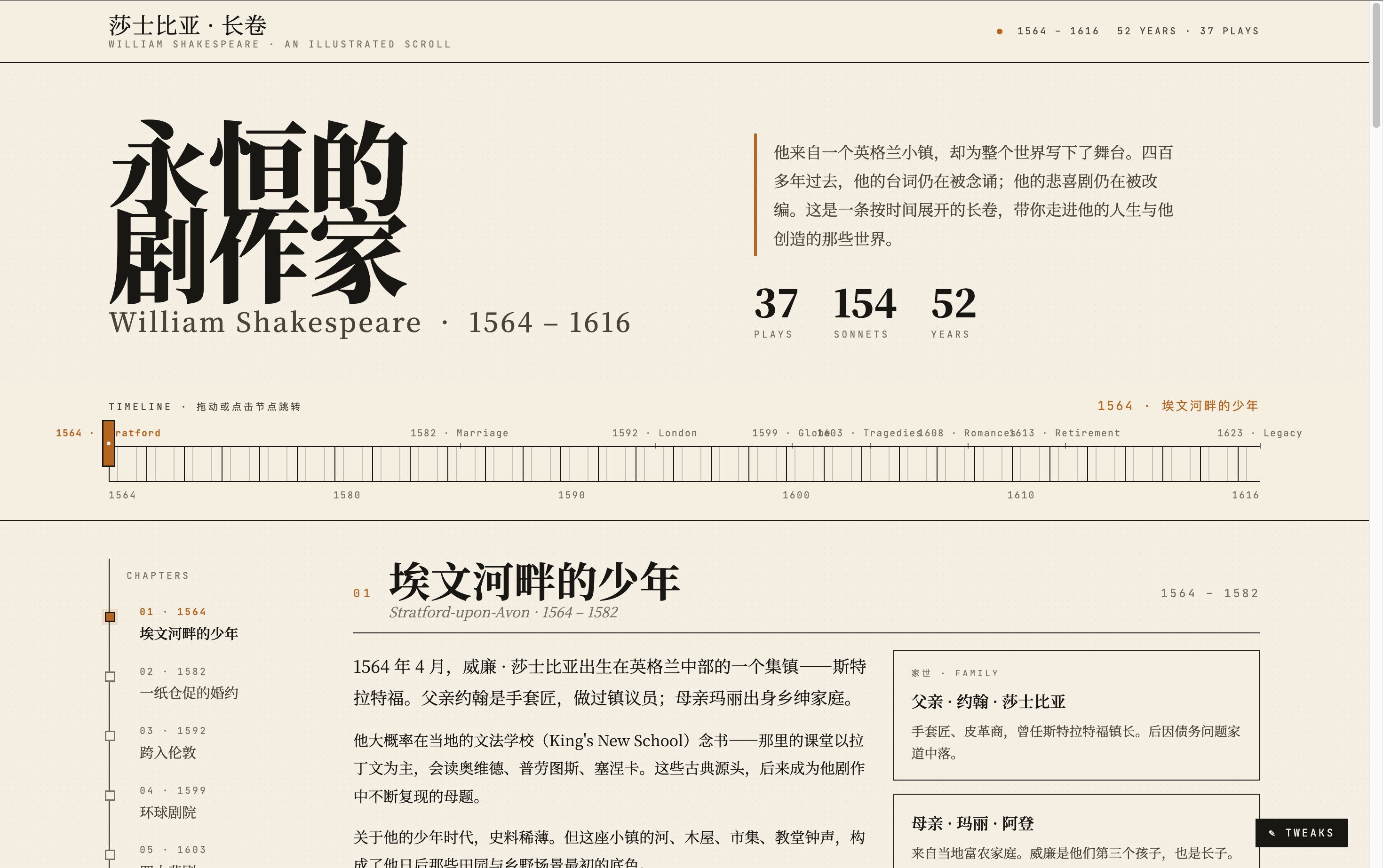Viewport: 1383px width, 868px height.
Task: Select chapter 04 环球剧院 in sidebar
Action: click(x=172, y=802)
